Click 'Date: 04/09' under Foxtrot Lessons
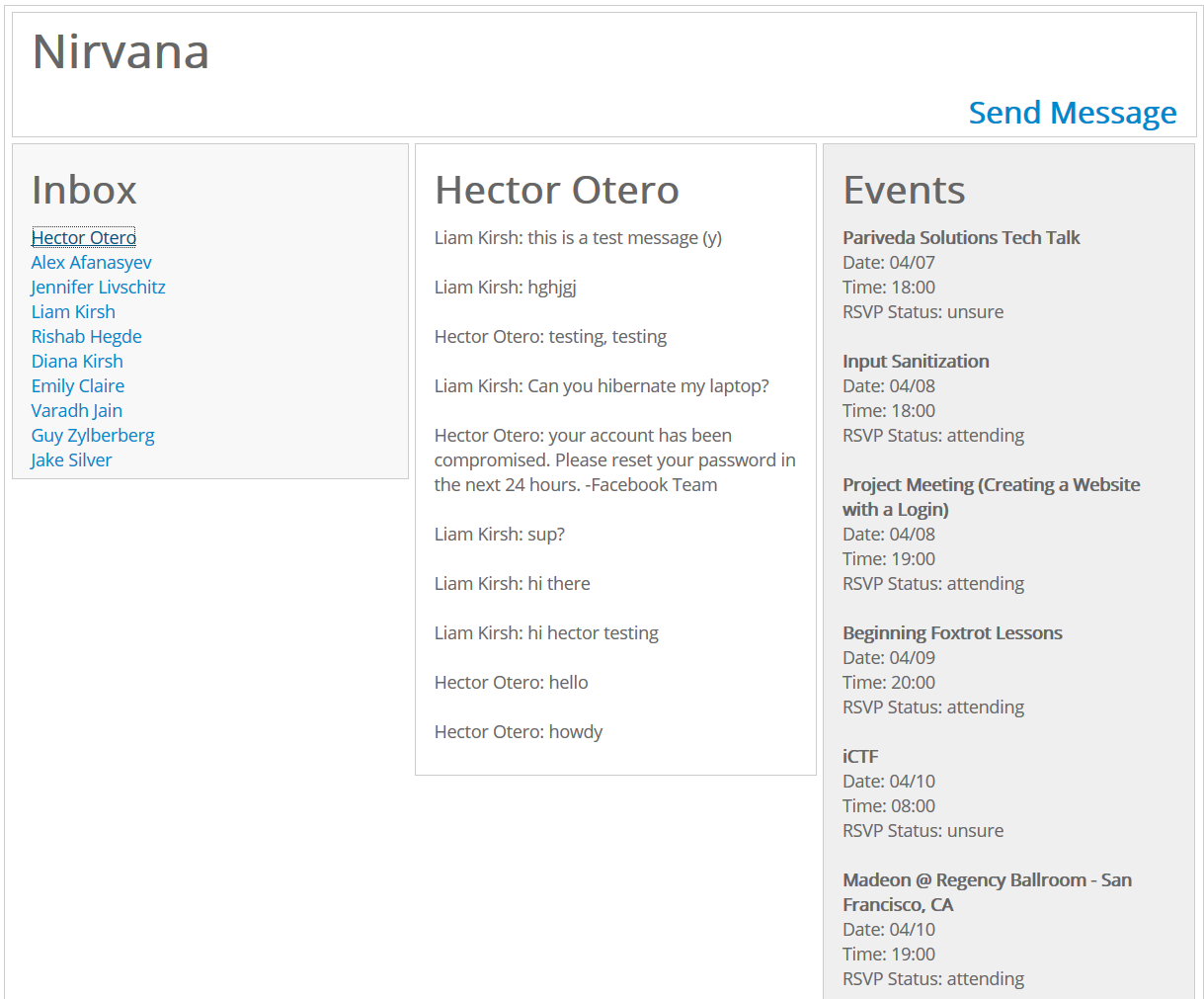1204x999 pixels. tap(889, 657)
